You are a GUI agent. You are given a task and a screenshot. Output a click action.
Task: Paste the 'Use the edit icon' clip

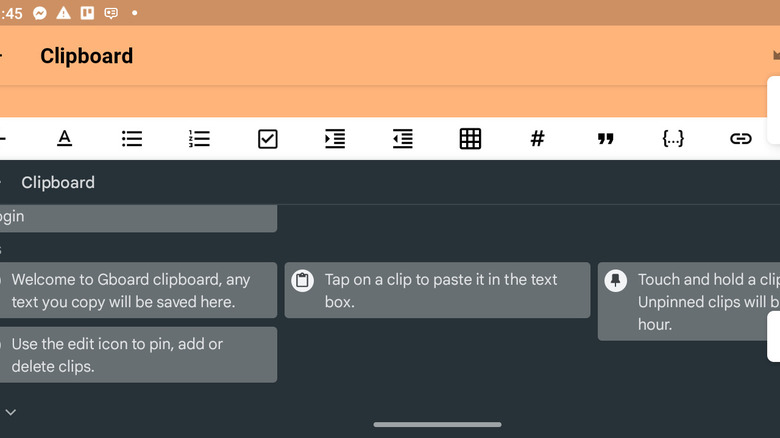[x=135, y=354]
